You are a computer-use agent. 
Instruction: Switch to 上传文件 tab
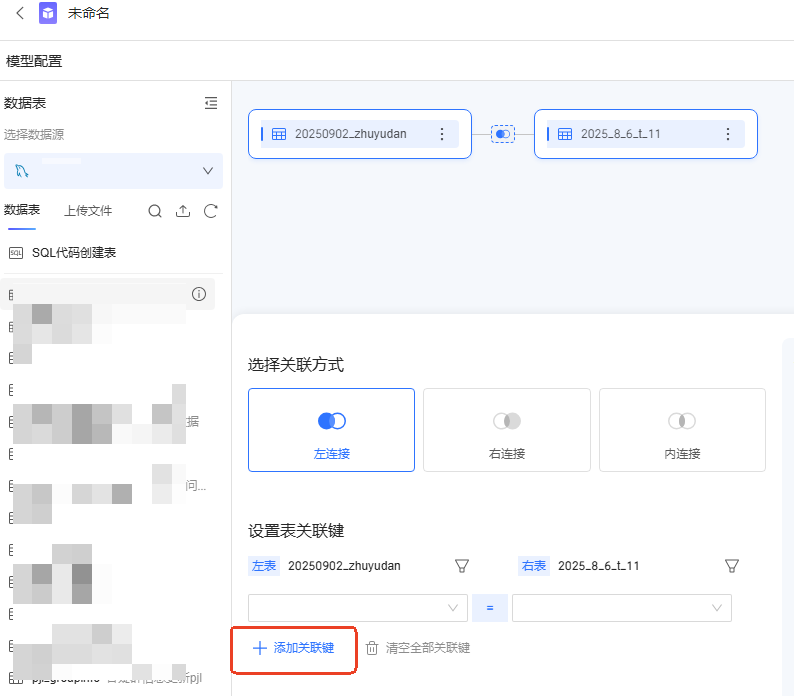[x=88, y=211]
